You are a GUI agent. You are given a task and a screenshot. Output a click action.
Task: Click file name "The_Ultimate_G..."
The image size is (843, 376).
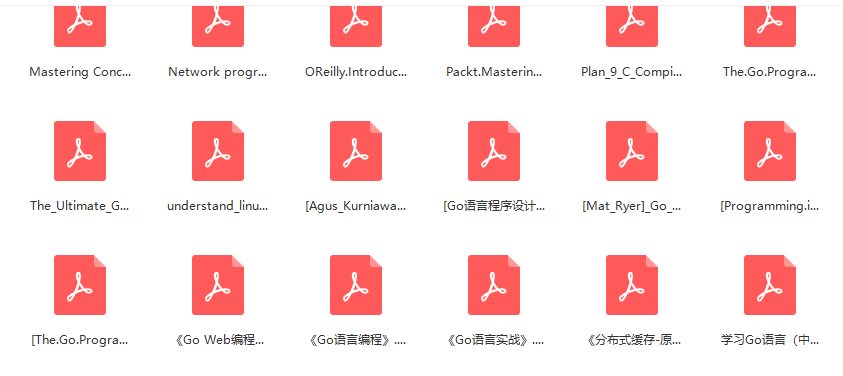80,206
